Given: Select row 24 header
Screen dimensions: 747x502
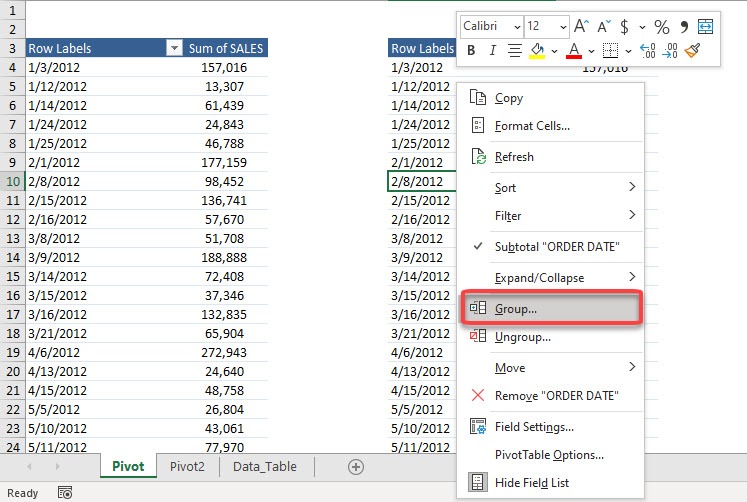Looking at the screenshot, I should pos(12,447).
